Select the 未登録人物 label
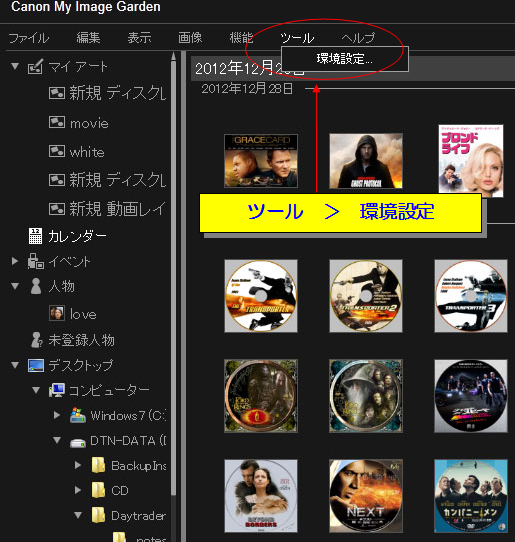 tap(81, 340)
